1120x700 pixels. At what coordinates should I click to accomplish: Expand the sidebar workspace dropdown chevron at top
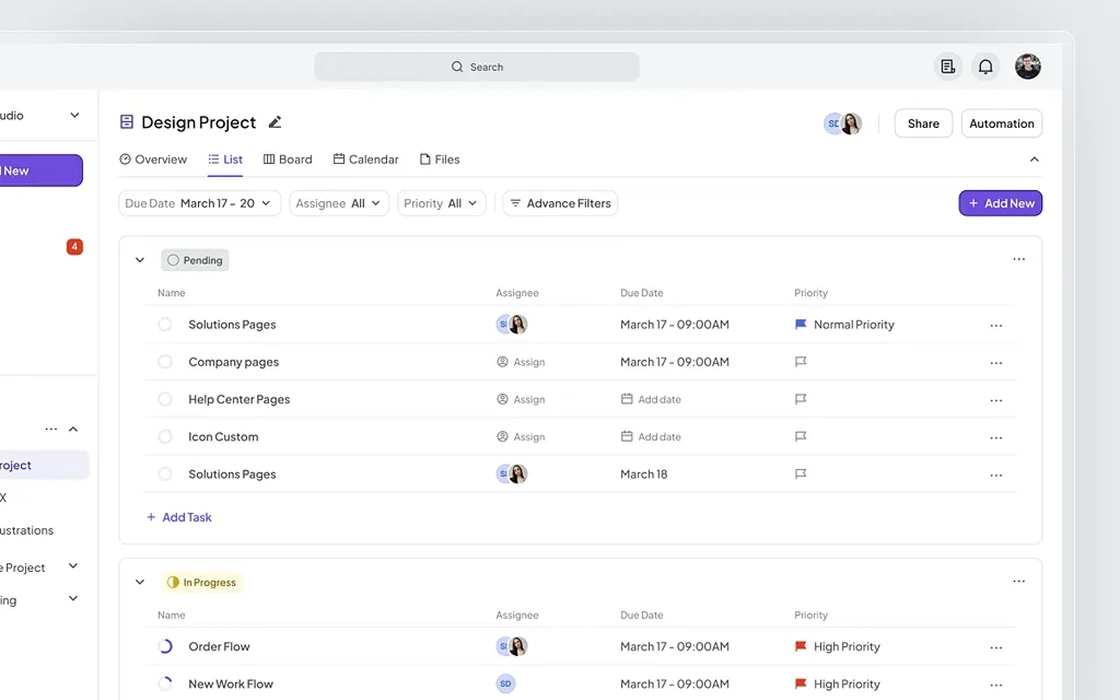click(74, 115)
